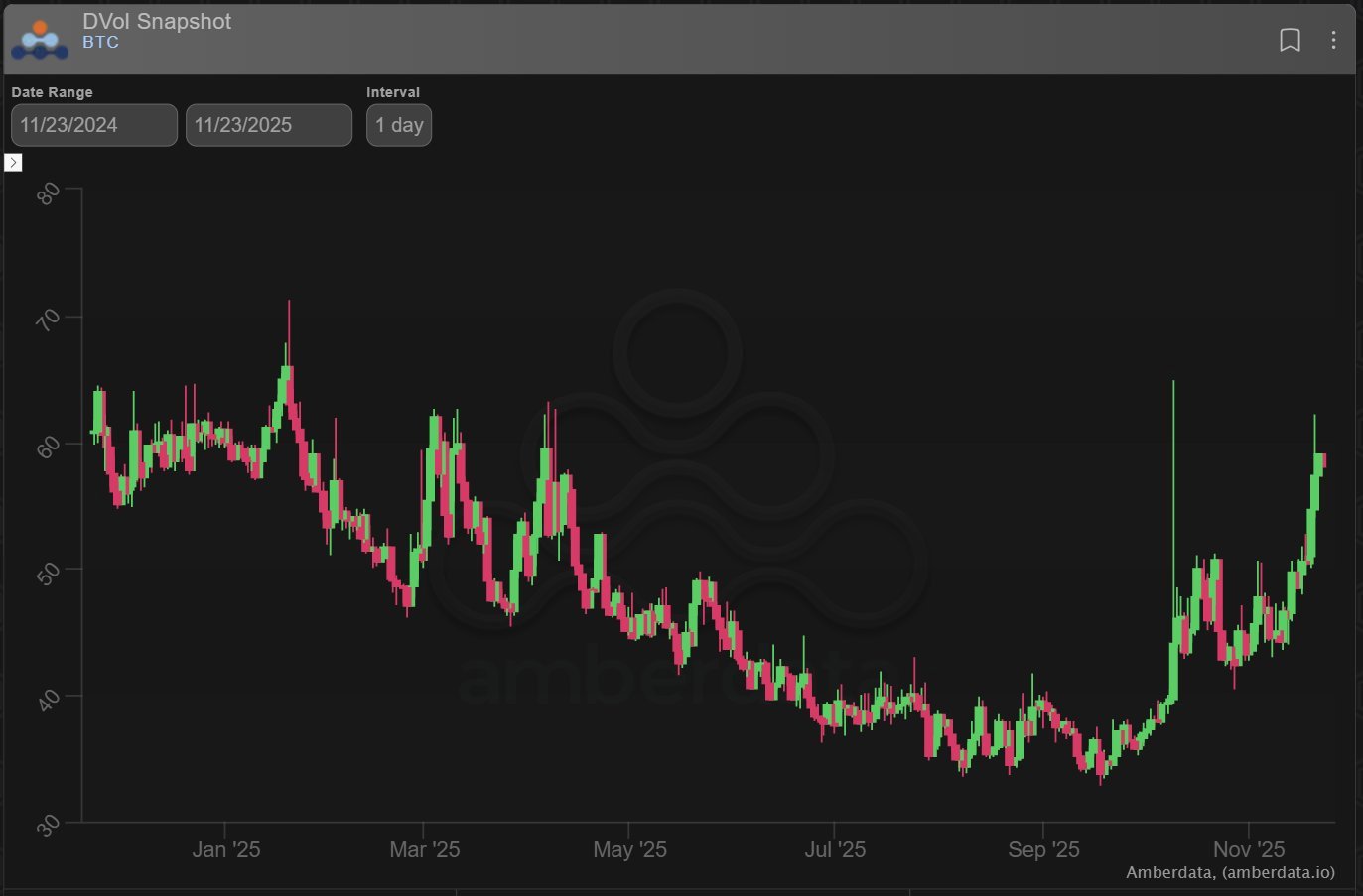The height and width of the screenshot is (896, 1363).
Task: Click the Nov '25 x-axis label
Action: [x=1249, y=849]
